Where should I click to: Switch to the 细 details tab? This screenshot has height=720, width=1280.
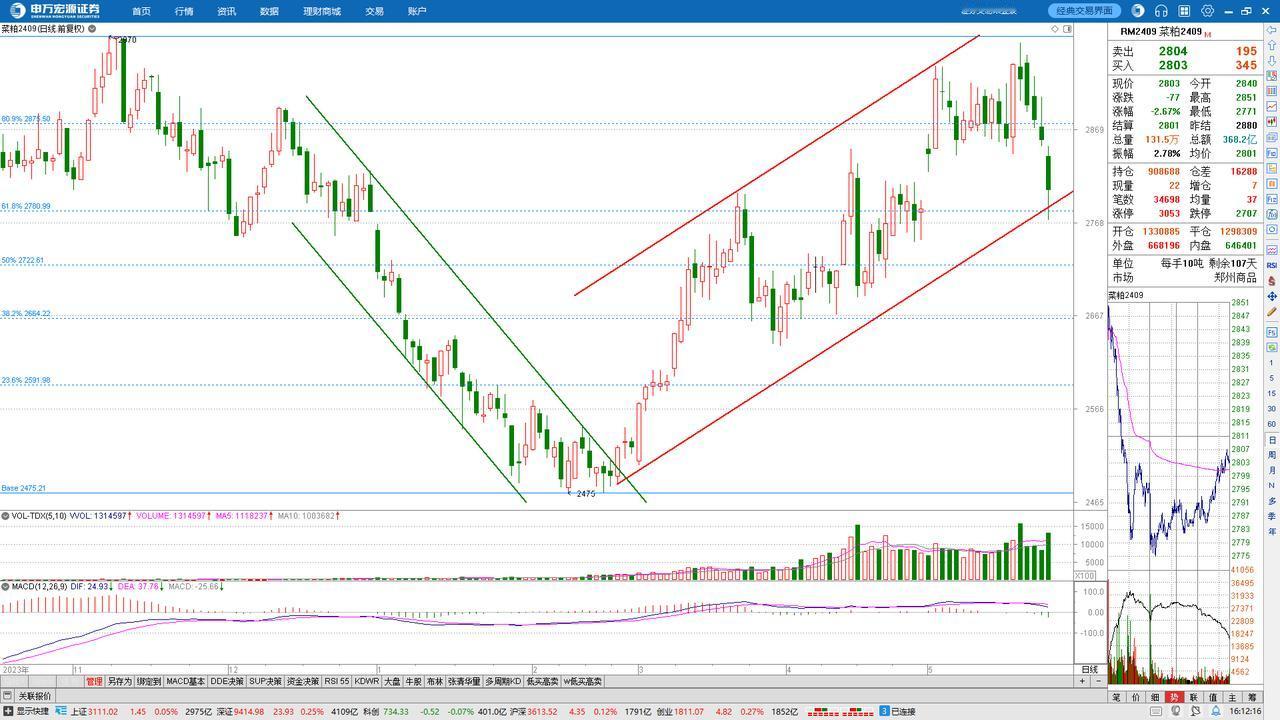click(x=1155, y=697)
